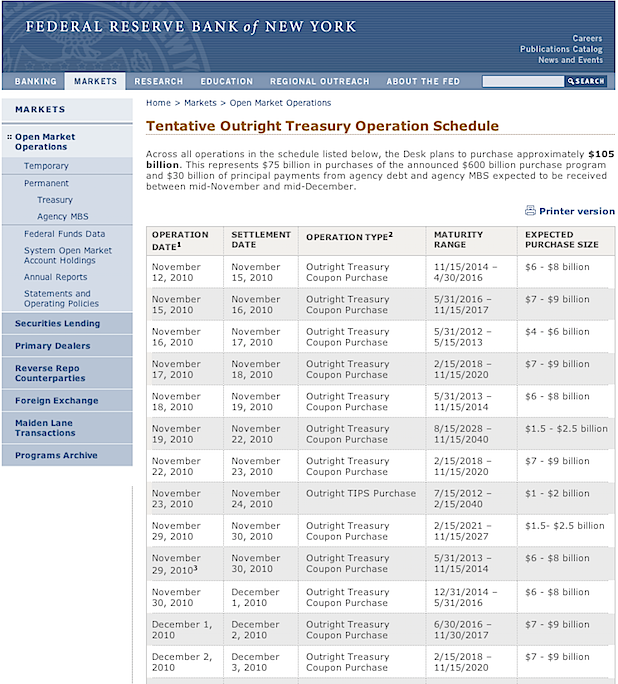The image size is (618, 684).
Task: Open the Research navigation tab
Action: pyautogui.click(x=159, y=81)
